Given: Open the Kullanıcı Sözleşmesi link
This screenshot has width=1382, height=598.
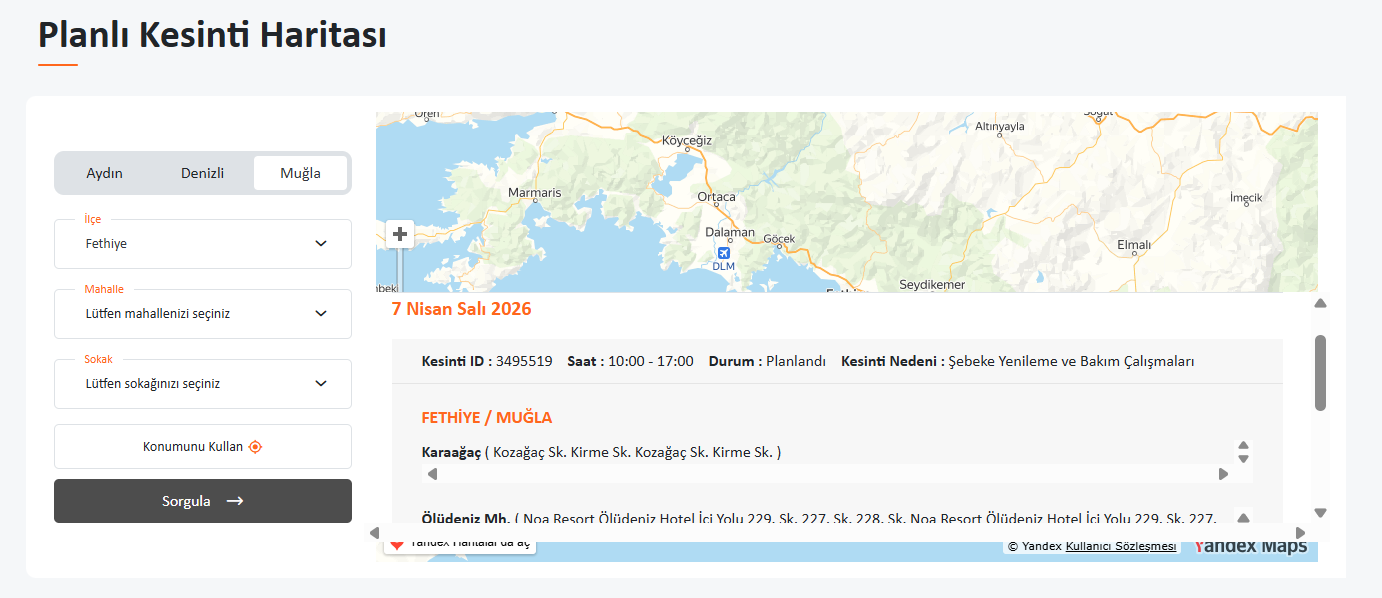Looking at the screenshot, I should point(1121,546).
